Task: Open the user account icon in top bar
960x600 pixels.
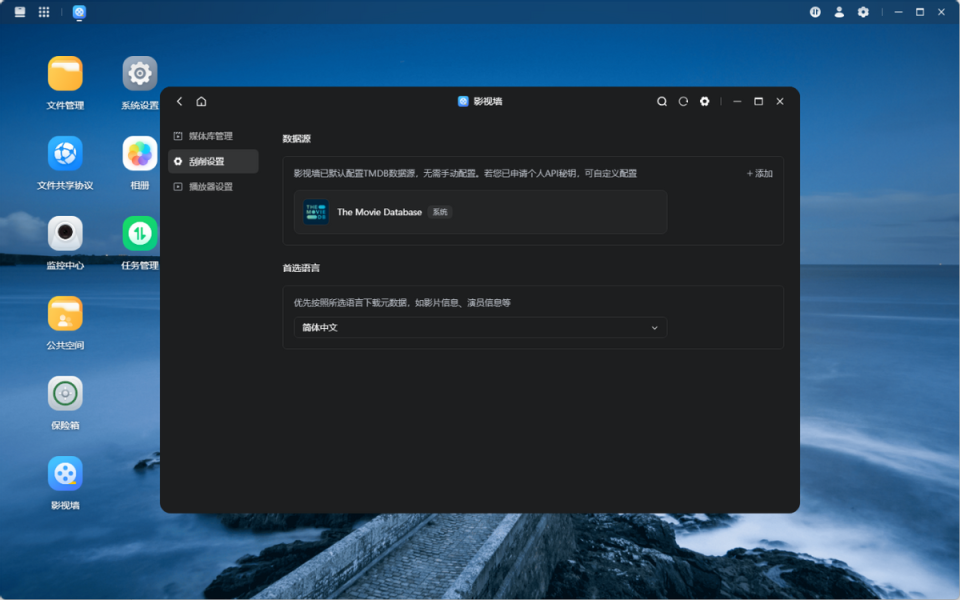Action: tap(839, 12)
